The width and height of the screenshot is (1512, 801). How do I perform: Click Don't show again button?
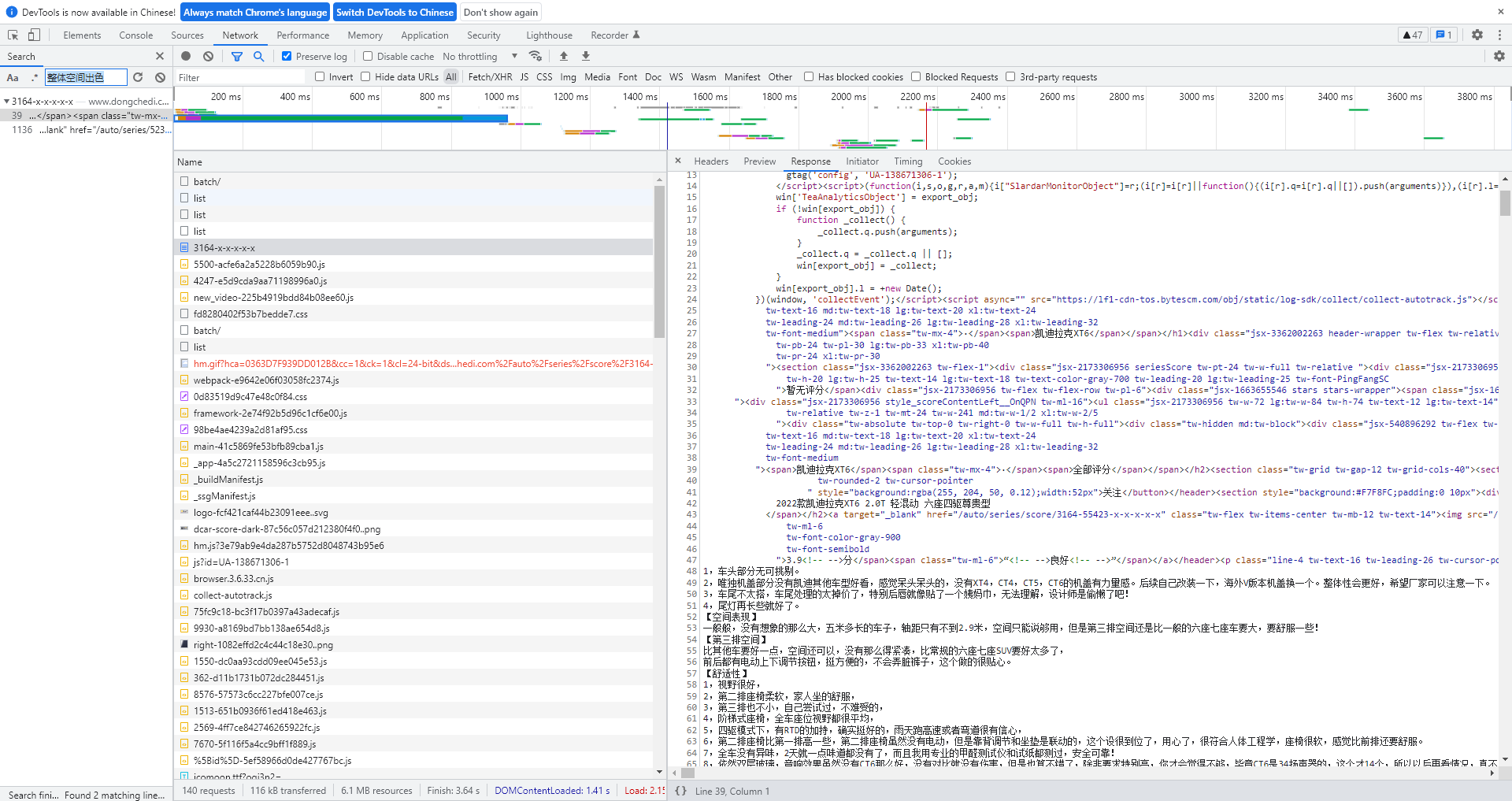coord(501,12)
